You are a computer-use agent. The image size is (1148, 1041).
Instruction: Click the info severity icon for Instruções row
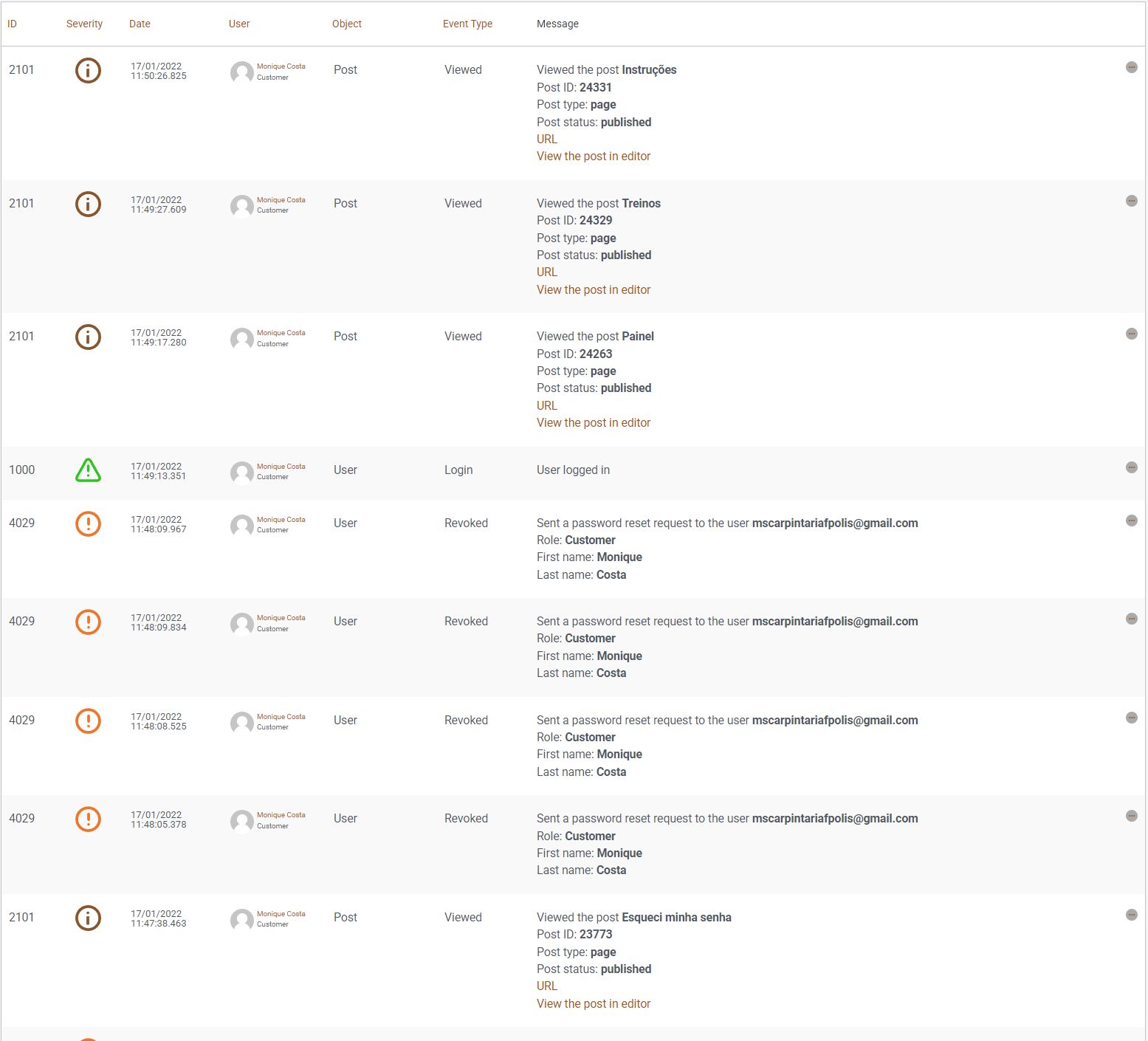[x=88, y=70]
